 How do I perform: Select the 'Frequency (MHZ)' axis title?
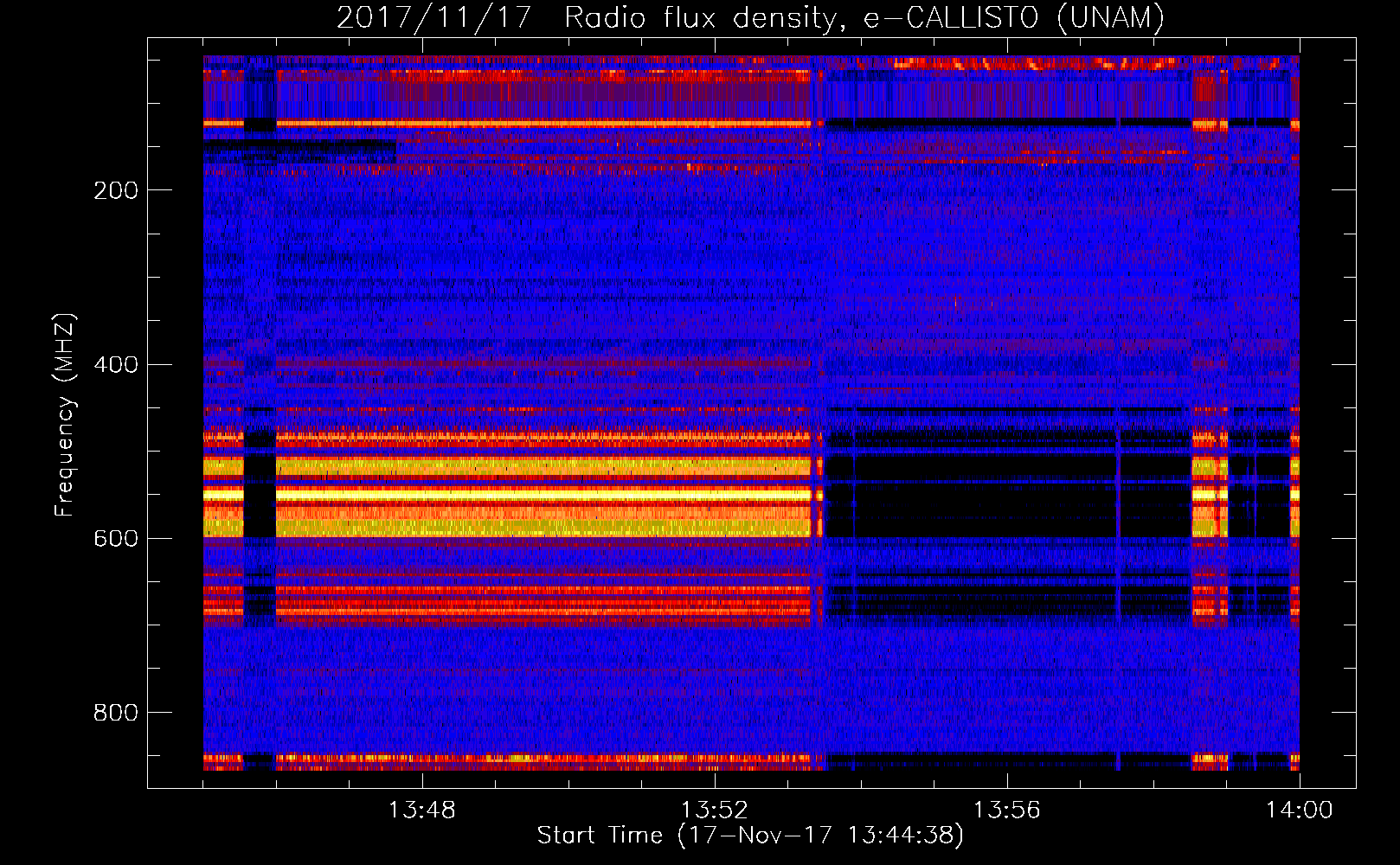click(65, 415)
